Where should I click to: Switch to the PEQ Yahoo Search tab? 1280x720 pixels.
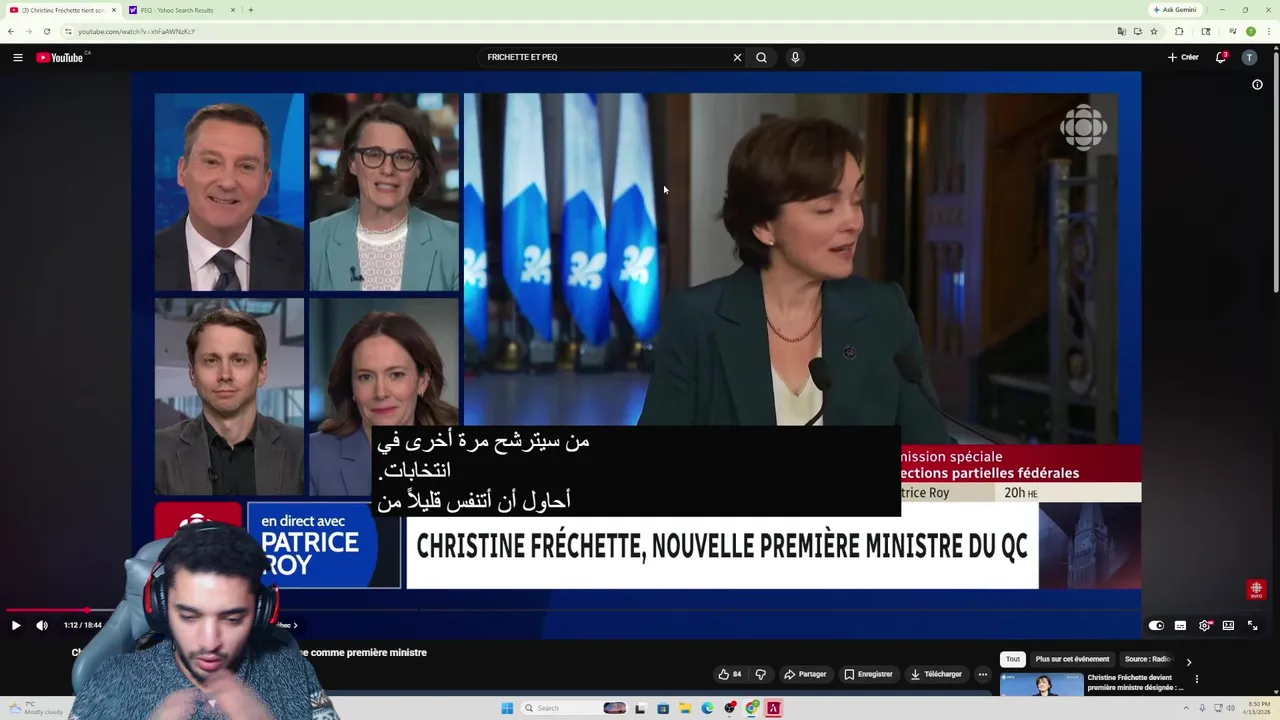point(182,10)
